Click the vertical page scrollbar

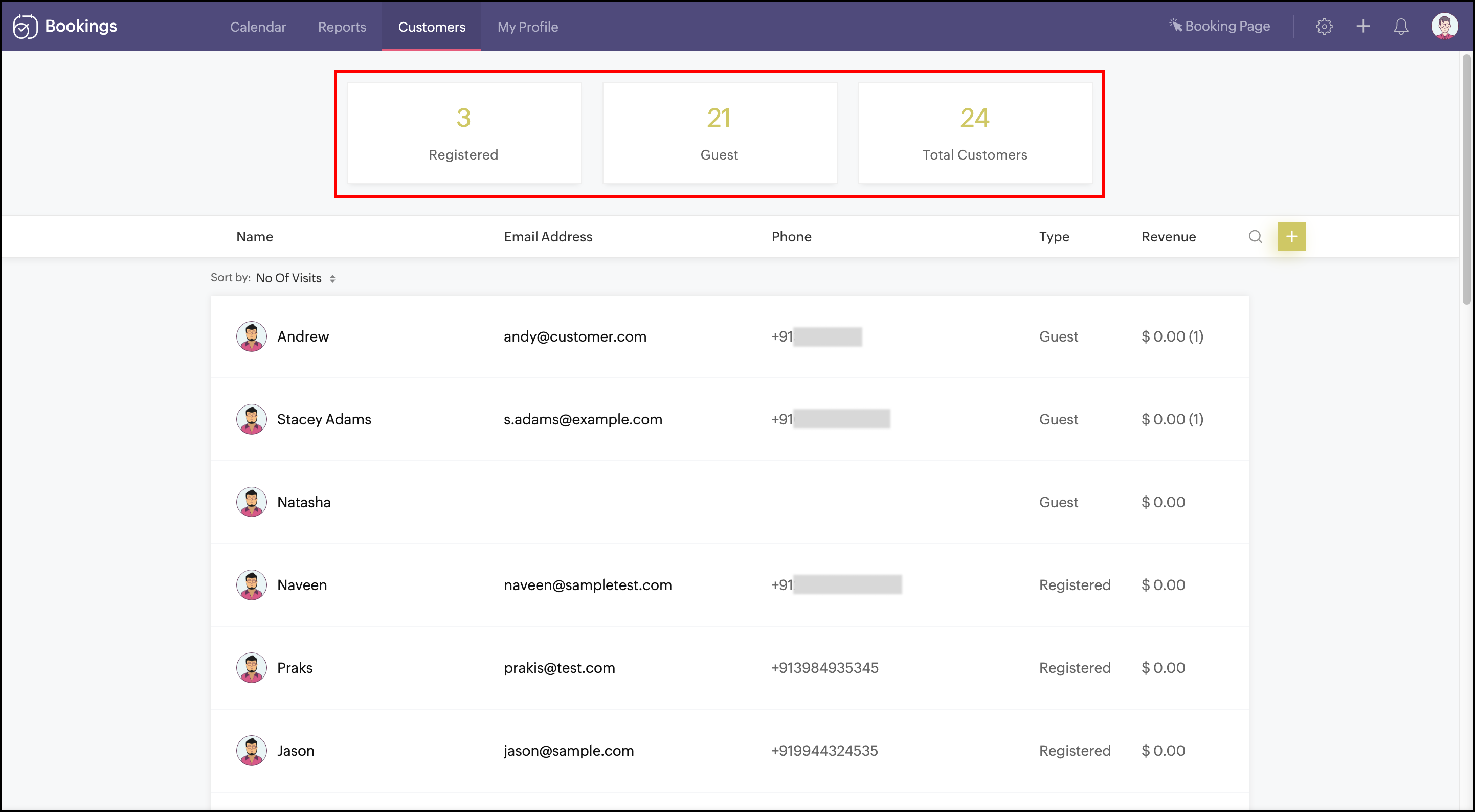point(1466,178)
